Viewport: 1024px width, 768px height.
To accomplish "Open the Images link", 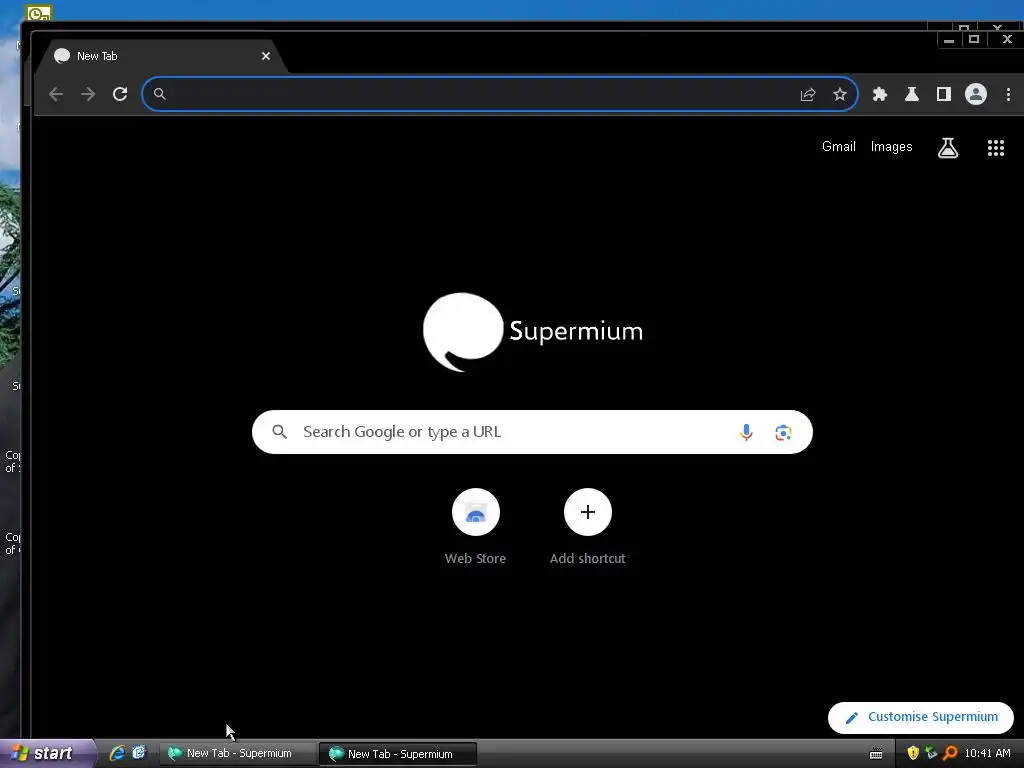I will pyautogui.click(x=891, y=146).
